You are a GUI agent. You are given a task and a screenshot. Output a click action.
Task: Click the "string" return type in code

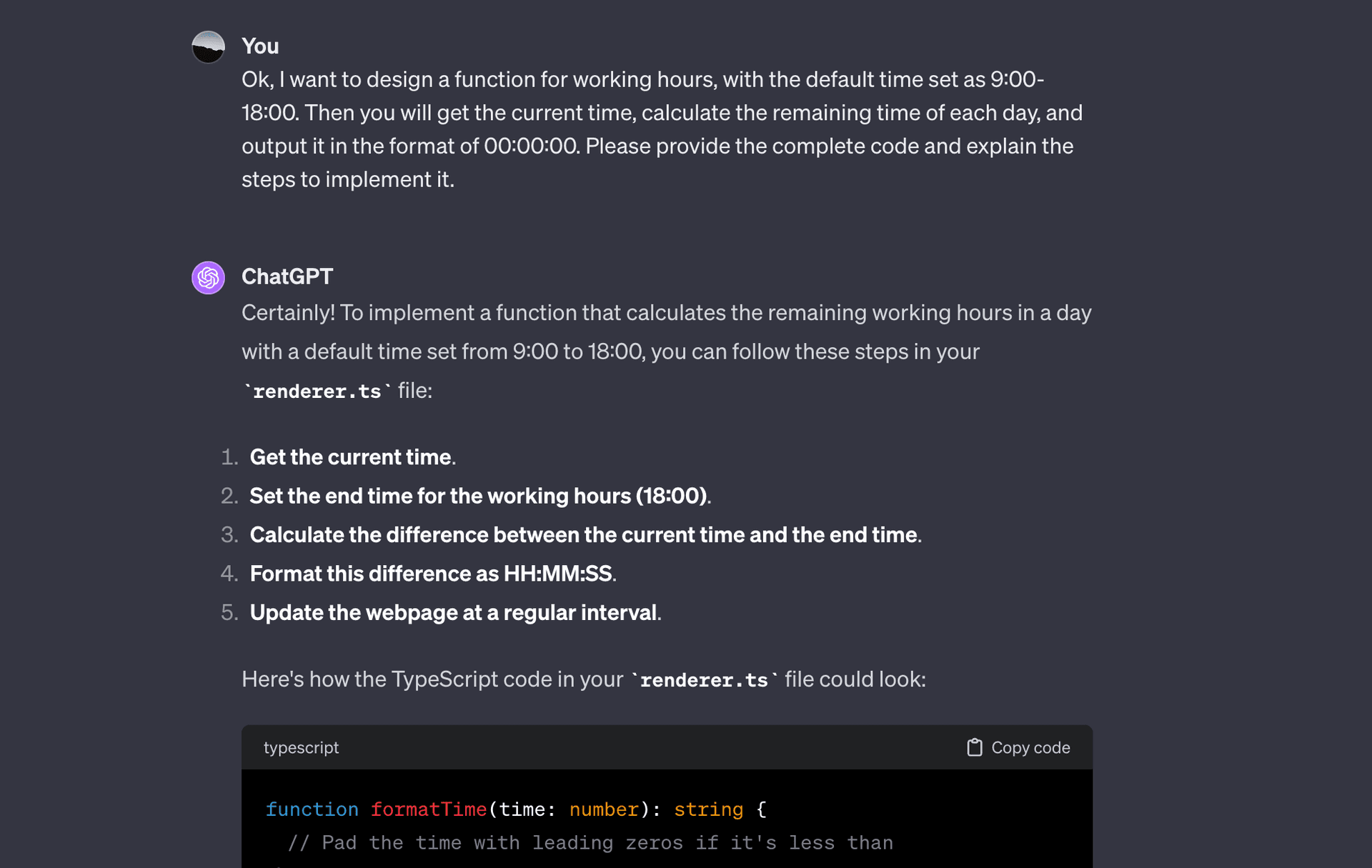pos(708,809)
